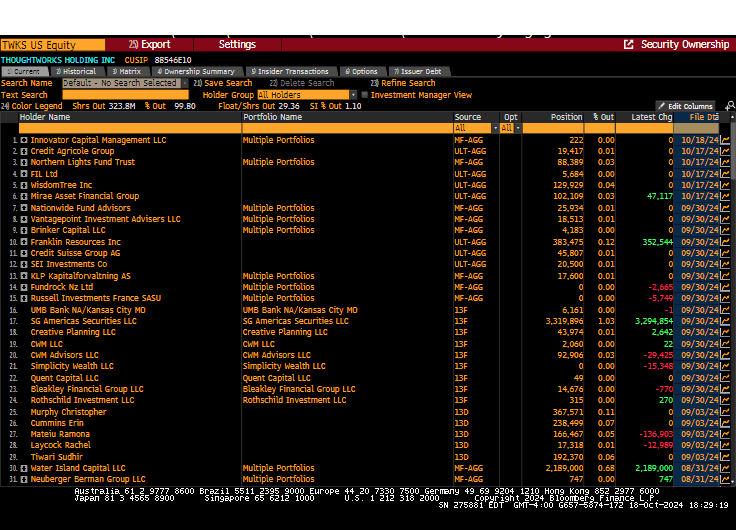The height and width of the screenshot is (530, 736).
Task: Open chart icon for Innovator Capital Management row
Action: coord(725,140)
